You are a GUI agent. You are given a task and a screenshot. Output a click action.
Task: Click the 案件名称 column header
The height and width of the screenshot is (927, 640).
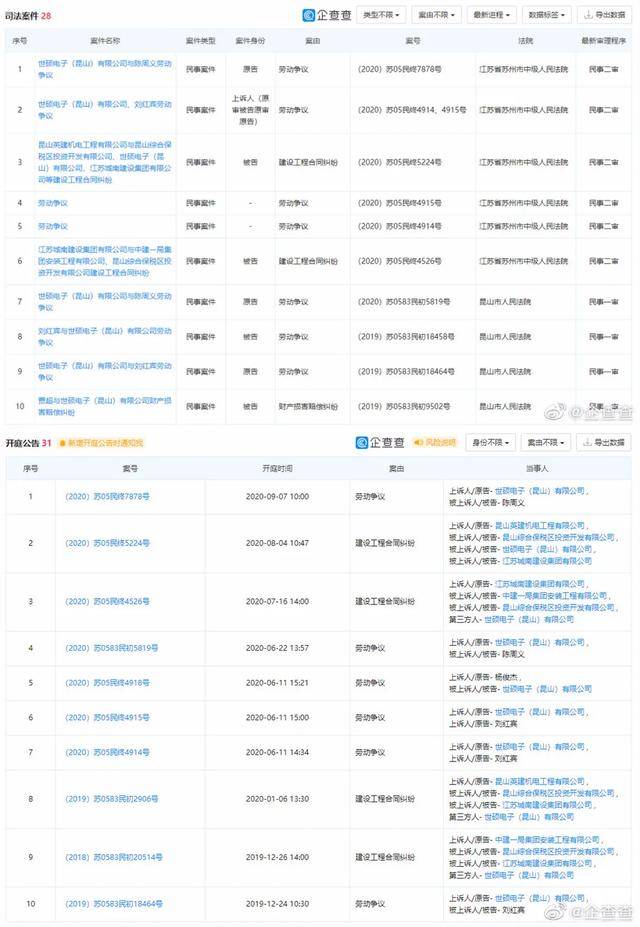click(105, 41)
